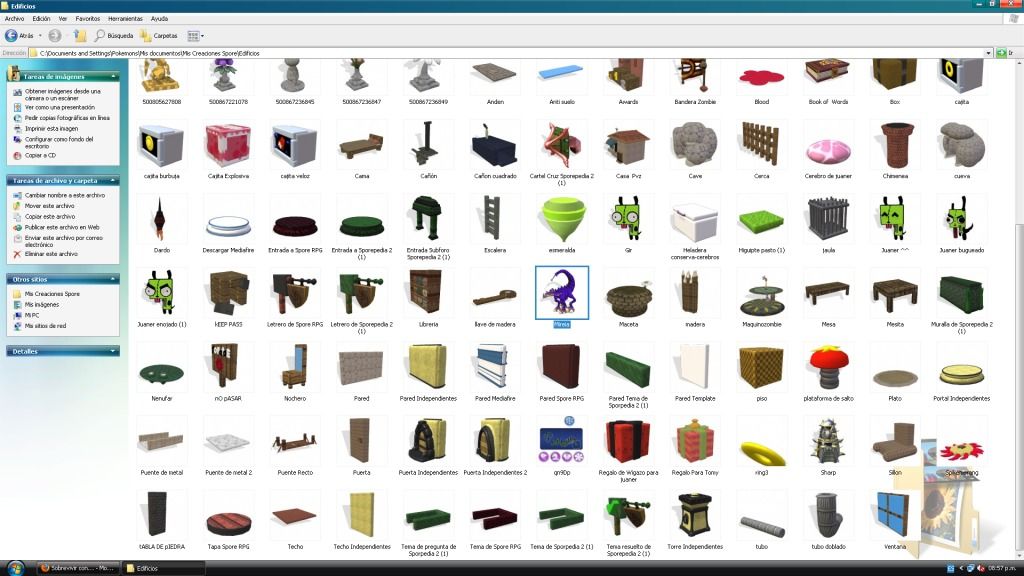The image size is (1024, 576).
Task: Click the taskbar clock showing 08:57 p.m.
Action: tap(1002, 568)
